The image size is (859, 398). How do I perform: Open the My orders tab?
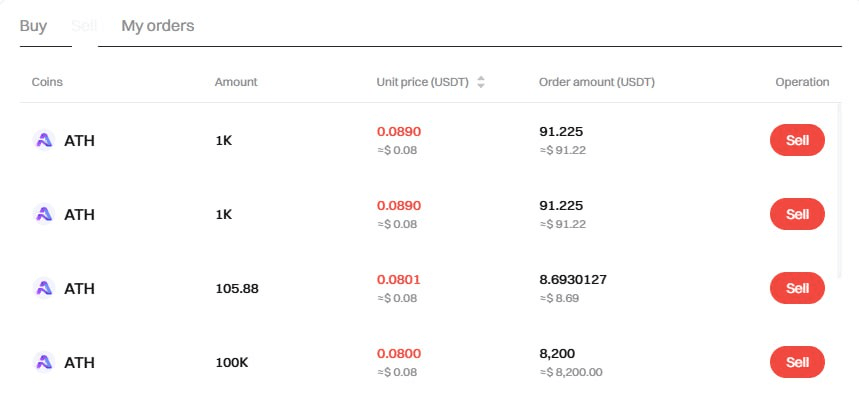(158, 26)
